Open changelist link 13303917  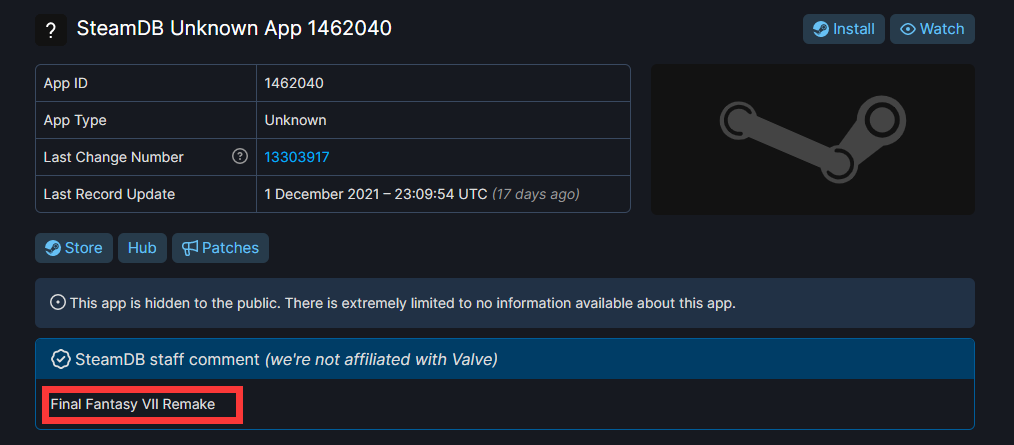[x=297, y=157]
